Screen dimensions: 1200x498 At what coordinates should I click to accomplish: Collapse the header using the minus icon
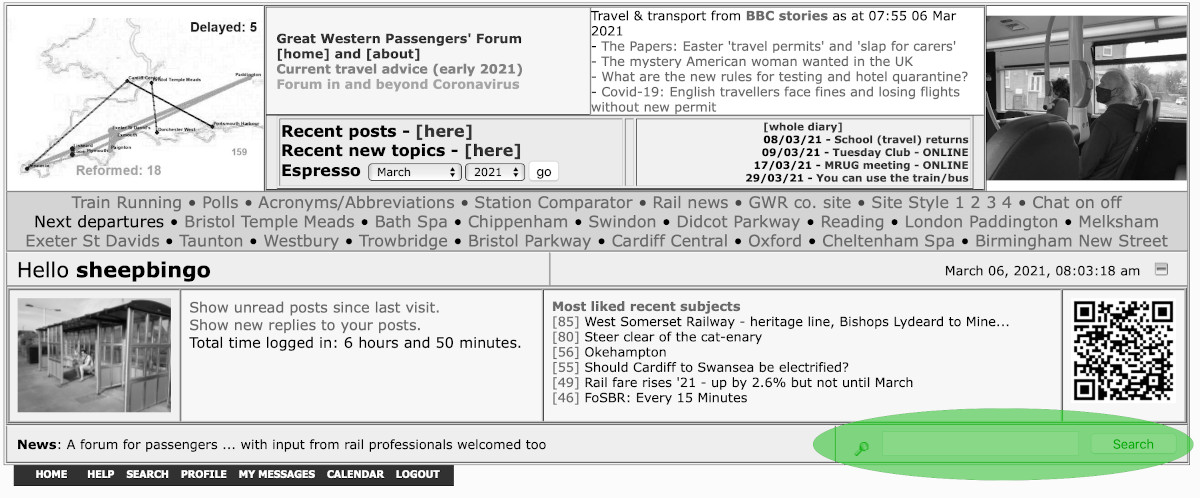click(1161, 269)
